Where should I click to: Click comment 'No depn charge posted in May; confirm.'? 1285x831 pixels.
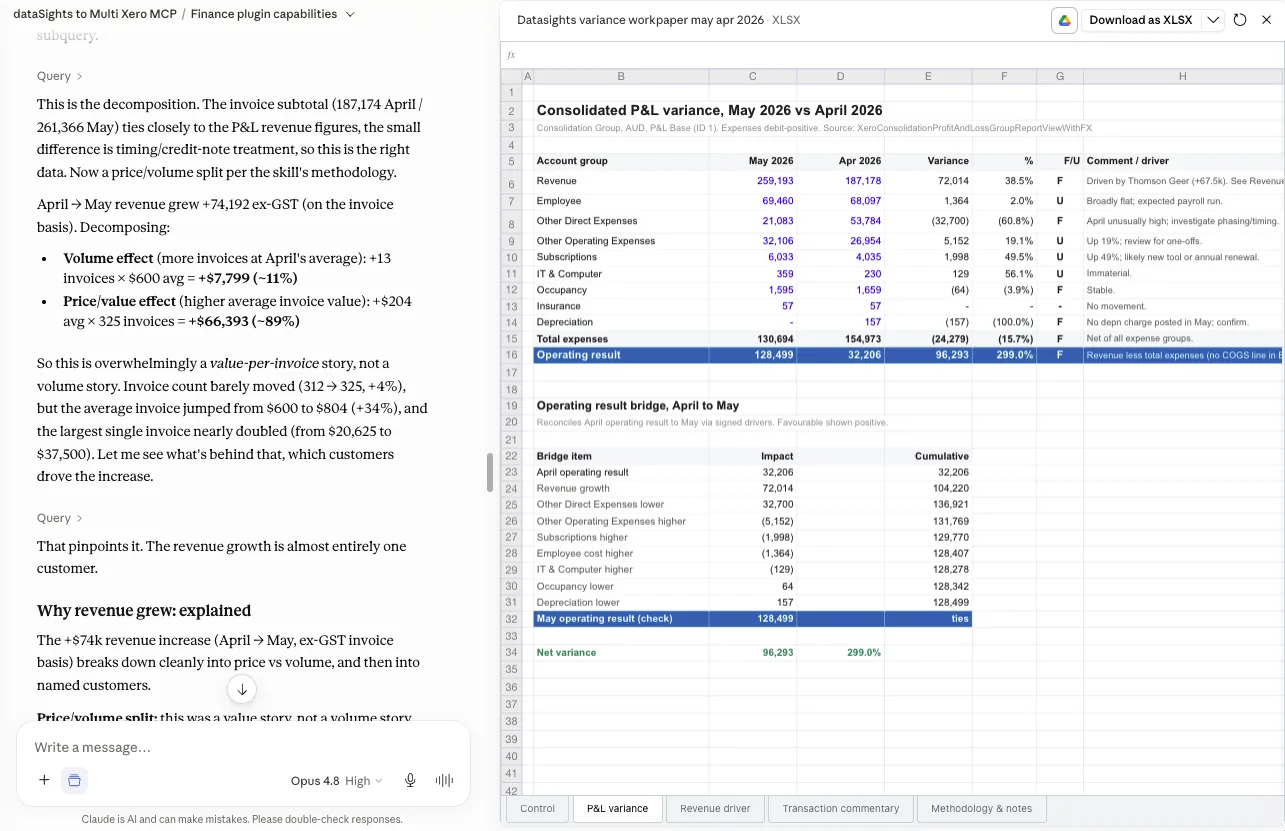pyautogui.click(x=1167, y=322)
